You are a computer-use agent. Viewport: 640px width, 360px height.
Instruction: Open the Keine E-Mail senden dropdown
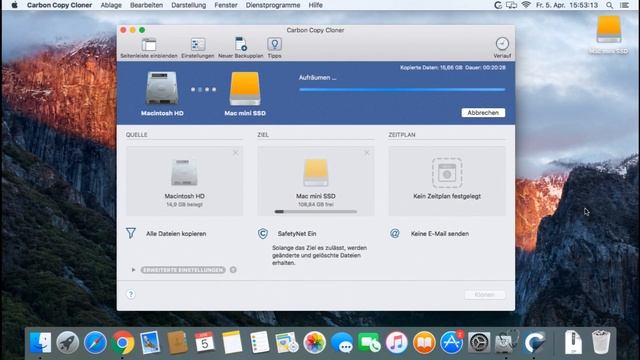coord(440,233)
